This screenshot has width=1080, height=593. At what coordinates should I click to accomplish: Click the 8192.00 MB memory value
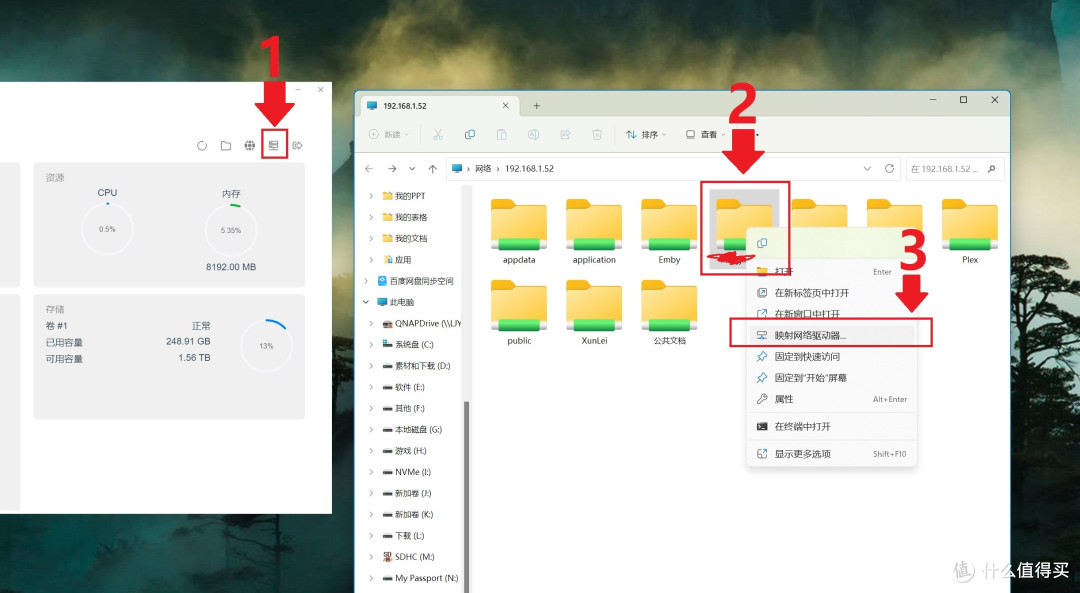231,267
